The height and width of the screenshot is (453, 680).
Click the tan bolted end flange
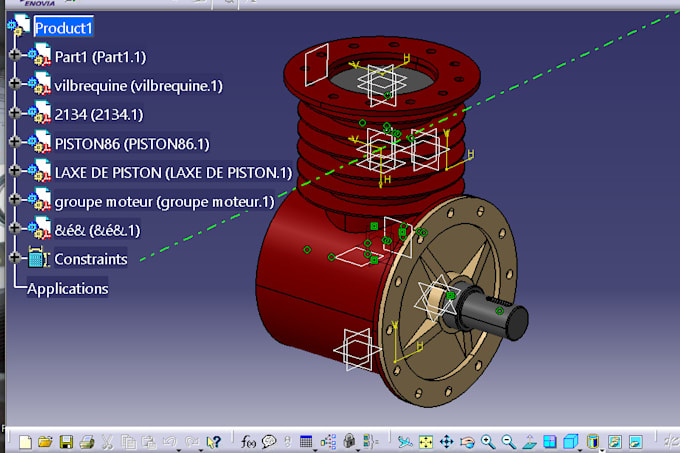[449, 299]
